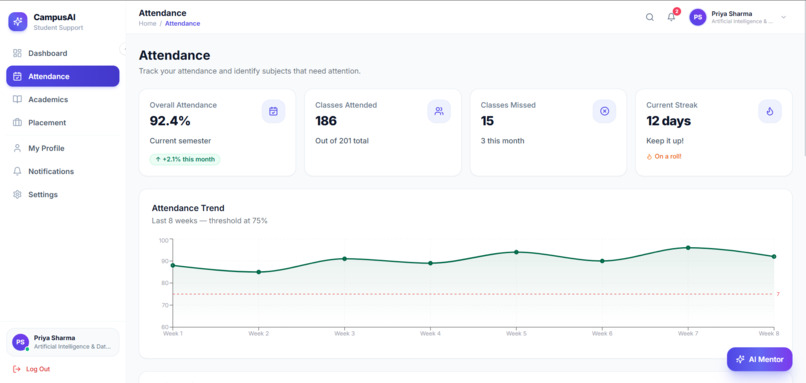Click the My Profile person icon
The image size is (806, 383).
coord(17,148)
